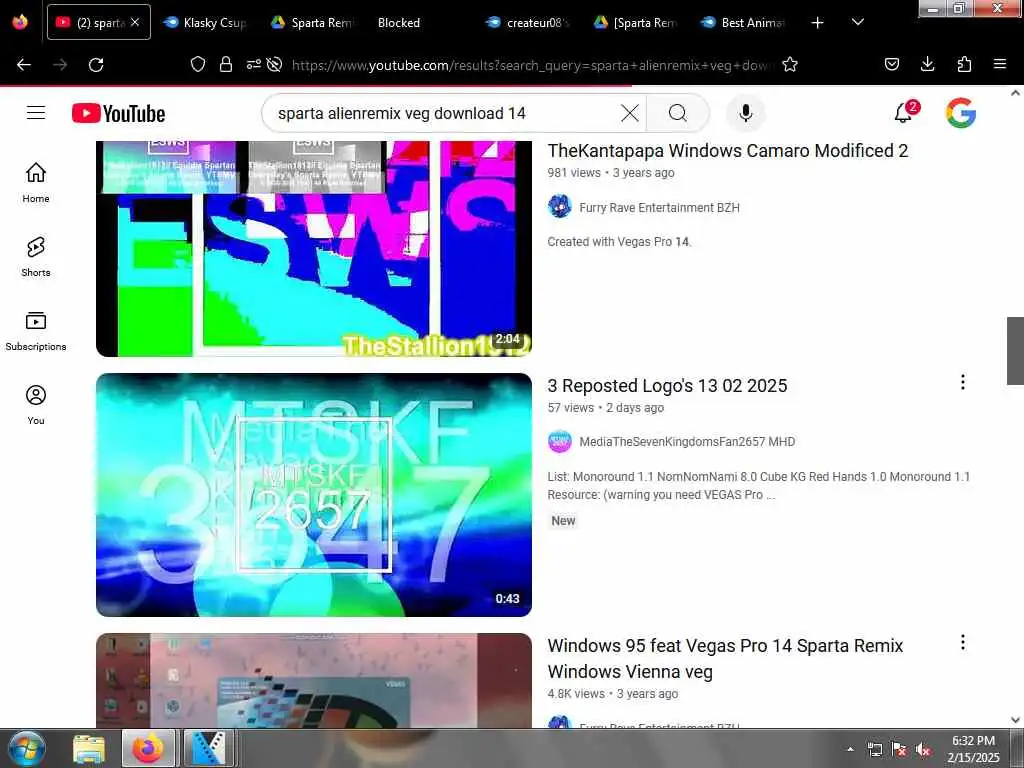This screenshot has height=768, width=1024.
Task: Click the page vertical scrollbar thumb
Action: pos(1015,351)
